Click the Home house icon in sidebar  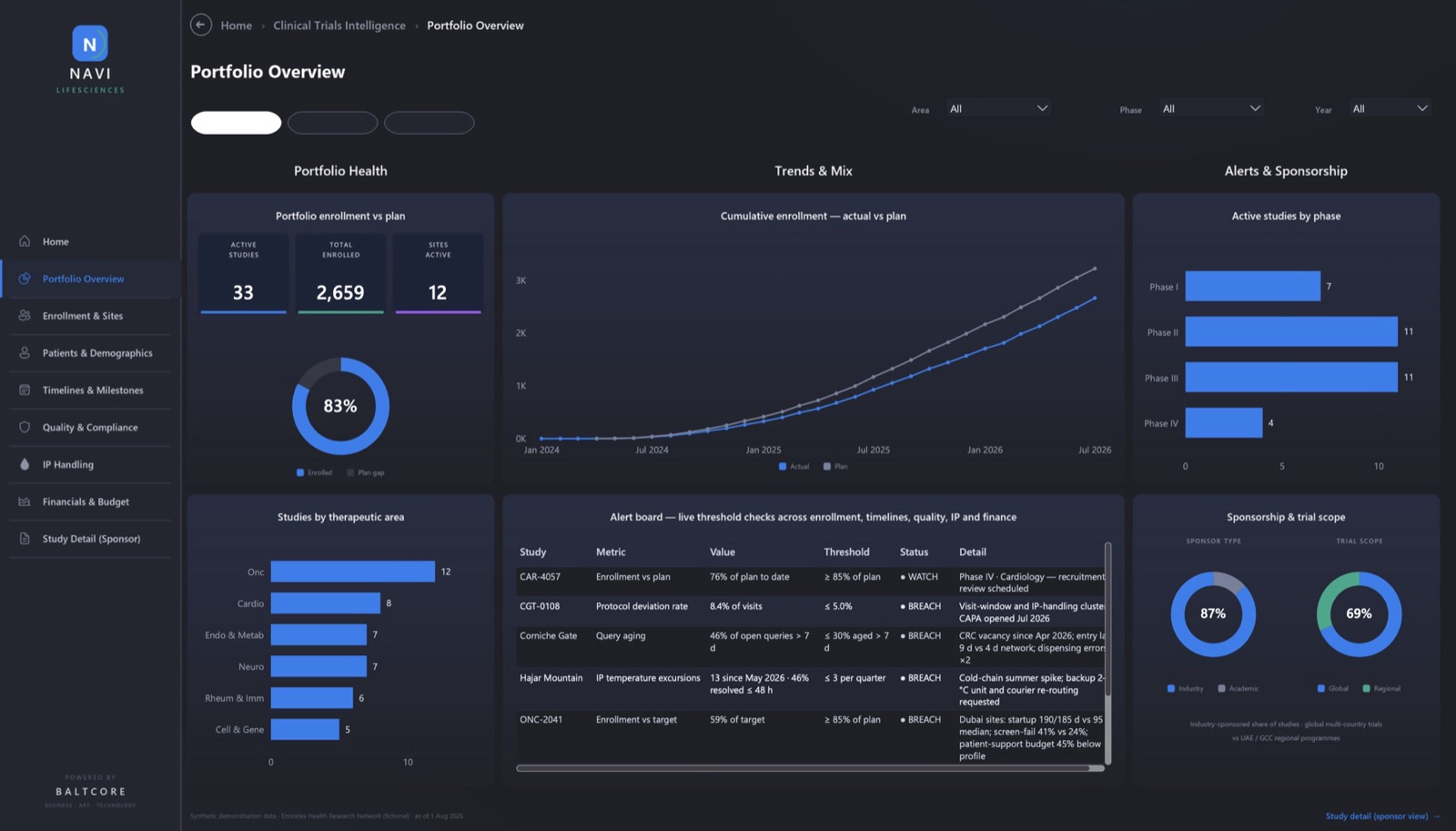pos(25,241)
